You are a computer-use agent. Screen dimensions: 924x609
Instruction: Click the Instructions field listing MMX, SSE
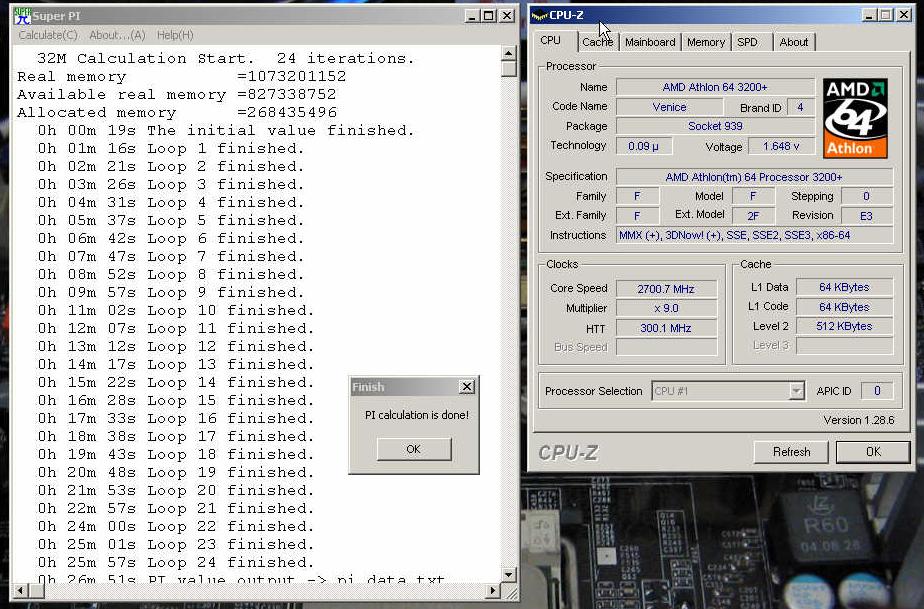click(x=754, y=235)
